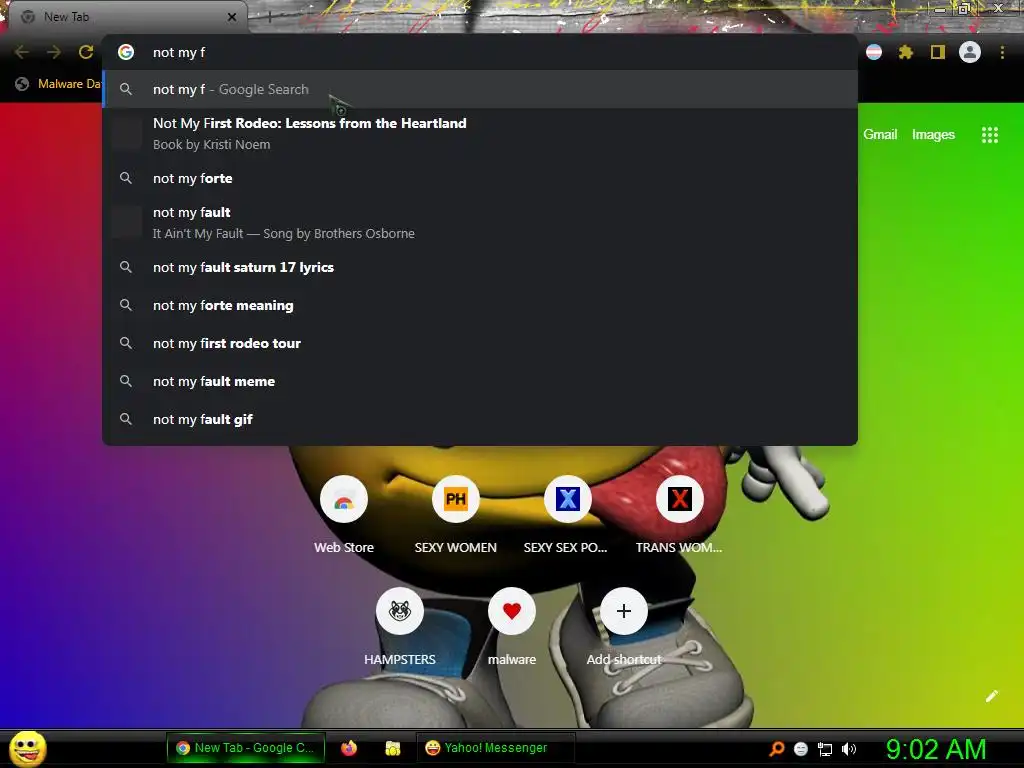Toggle the side panel icon
This screenshot has width=1024, height=768.
938,52
